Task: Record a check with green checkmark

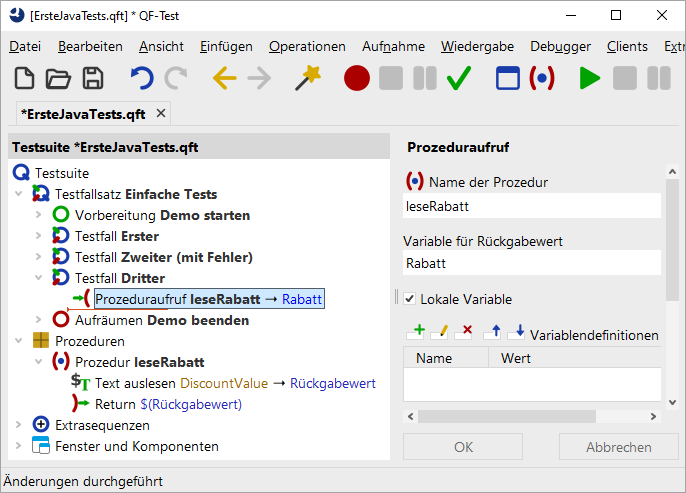Action: point(459,78)
